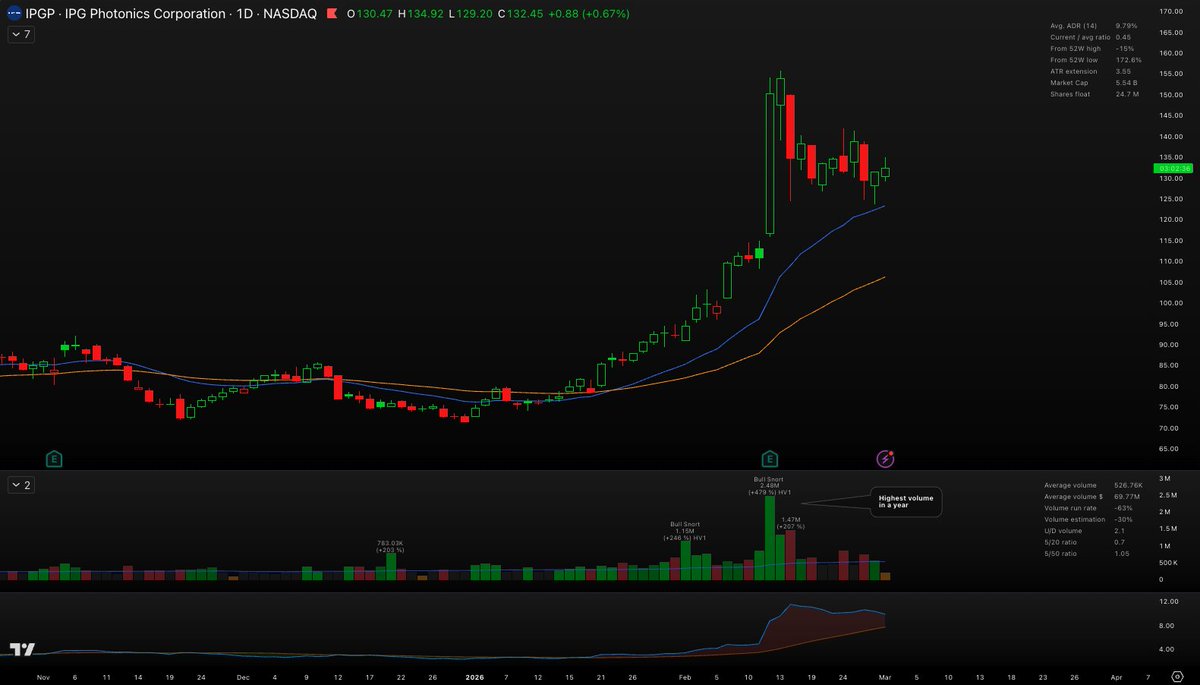This screenshot has width=1200, height=685.
Task: Click the '2026' label on the time axis
Action: 473,676
